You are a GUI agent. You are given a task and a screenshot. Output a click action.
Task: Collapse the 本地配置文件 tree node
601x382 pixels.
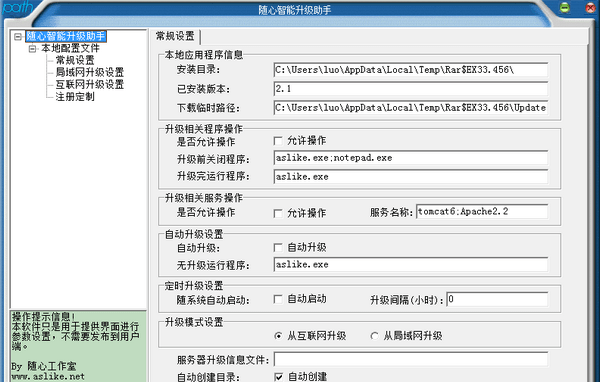[x=33, y=49]
